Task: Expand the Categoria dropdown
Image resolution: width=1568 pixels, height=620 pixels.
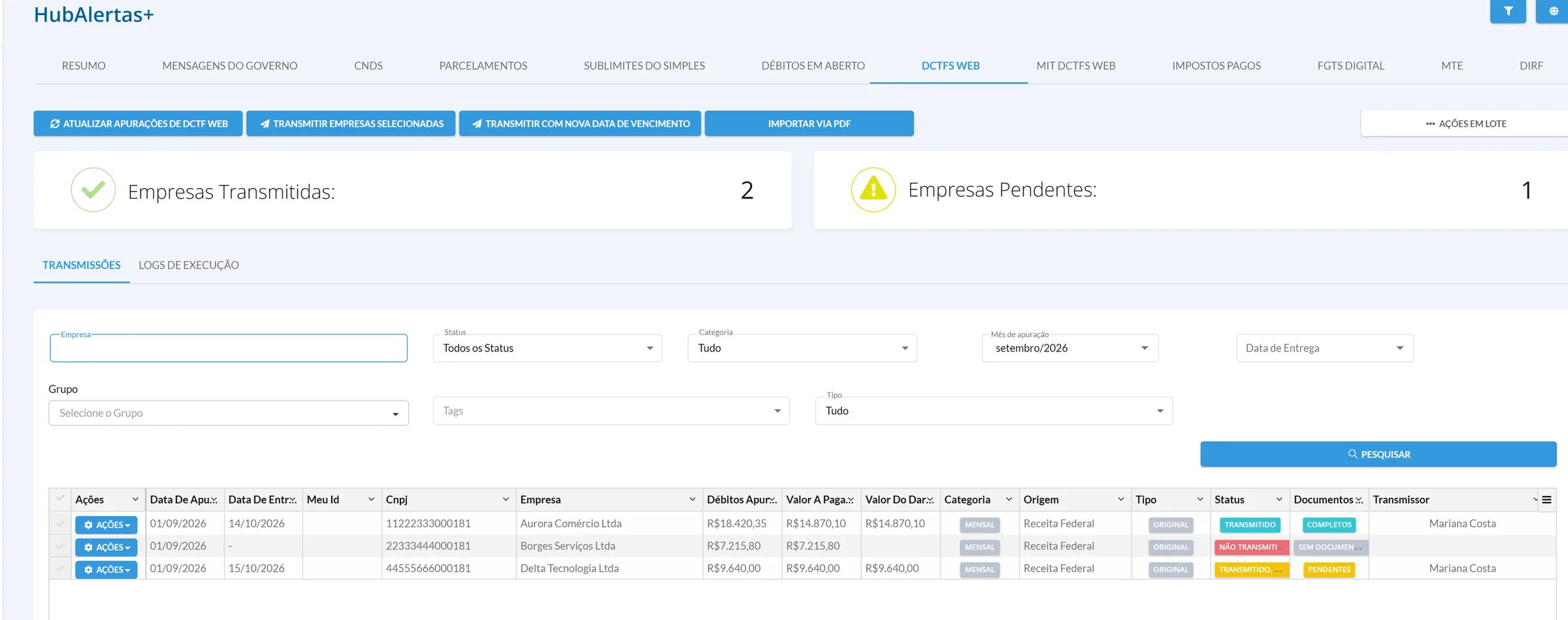Action: pyautogui.click(x=802, y=348)
